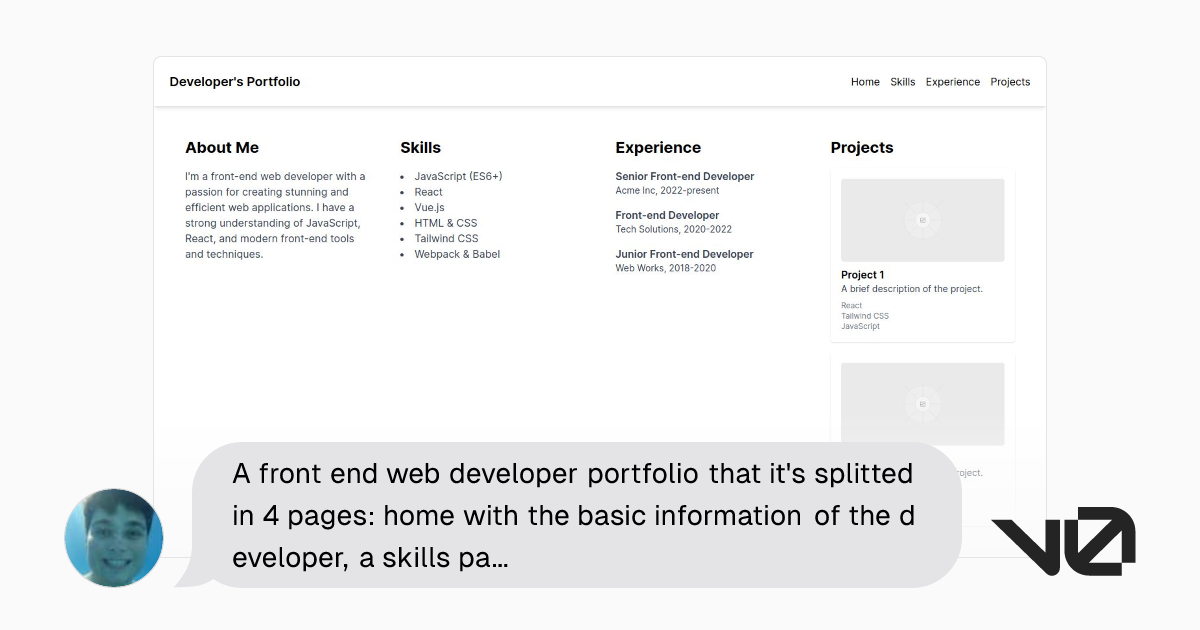Navigate to the Projects page

click(x=1010, y=82)
